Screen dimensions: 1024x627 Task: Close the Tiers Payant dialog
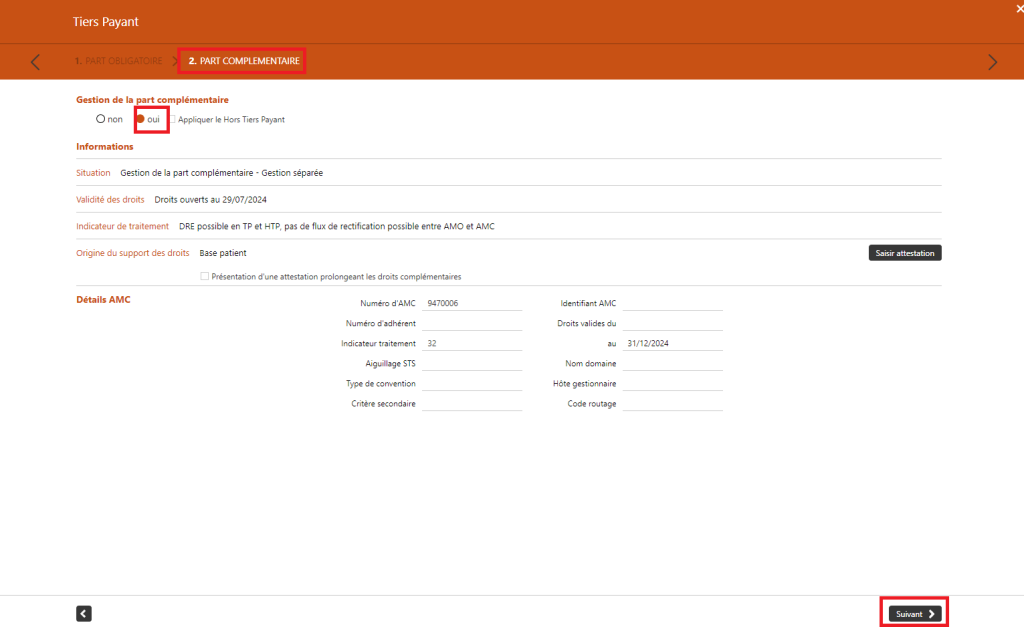[x=1019, y=8]
